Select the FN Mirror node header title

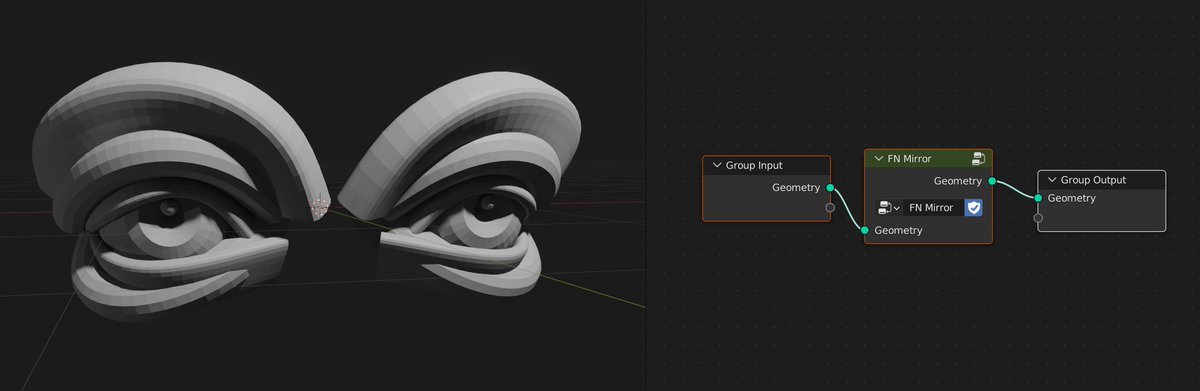(910, 158)
